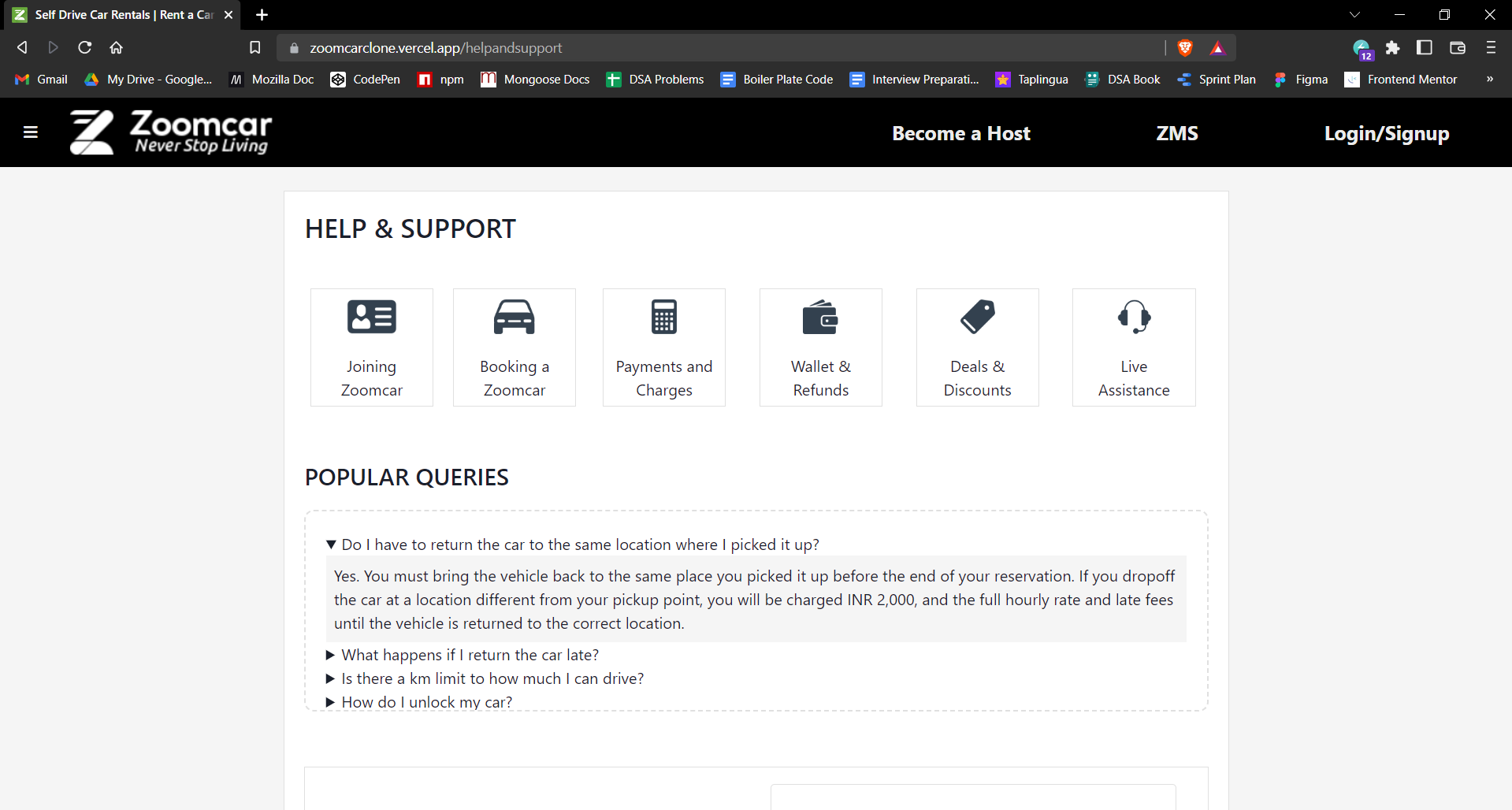
Task: Reload the page
Action: point(84,47)
